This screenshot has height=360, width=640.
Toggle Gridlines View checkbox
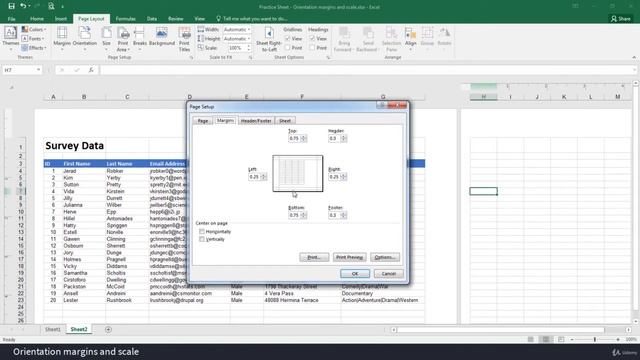click(x=287, y=38)
